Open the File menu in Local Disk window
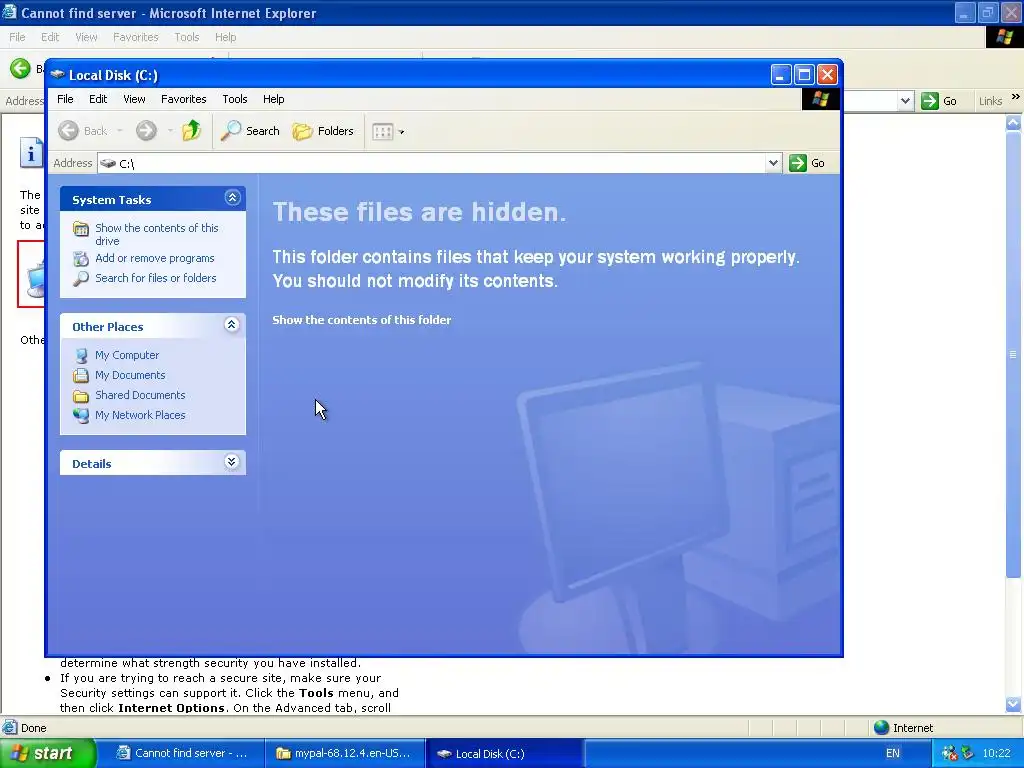 point(65,99)
